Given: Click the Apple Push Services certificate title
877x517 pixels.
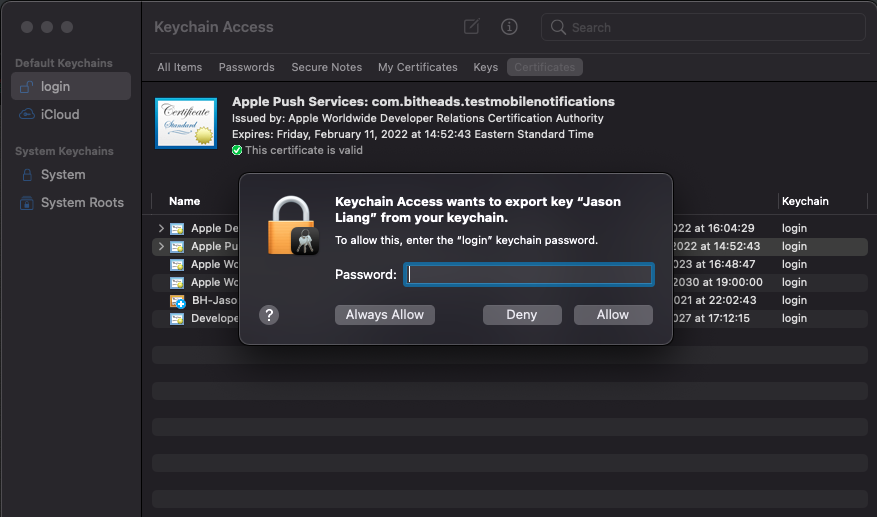Looking at the screenshot, I should click(423, 102).
